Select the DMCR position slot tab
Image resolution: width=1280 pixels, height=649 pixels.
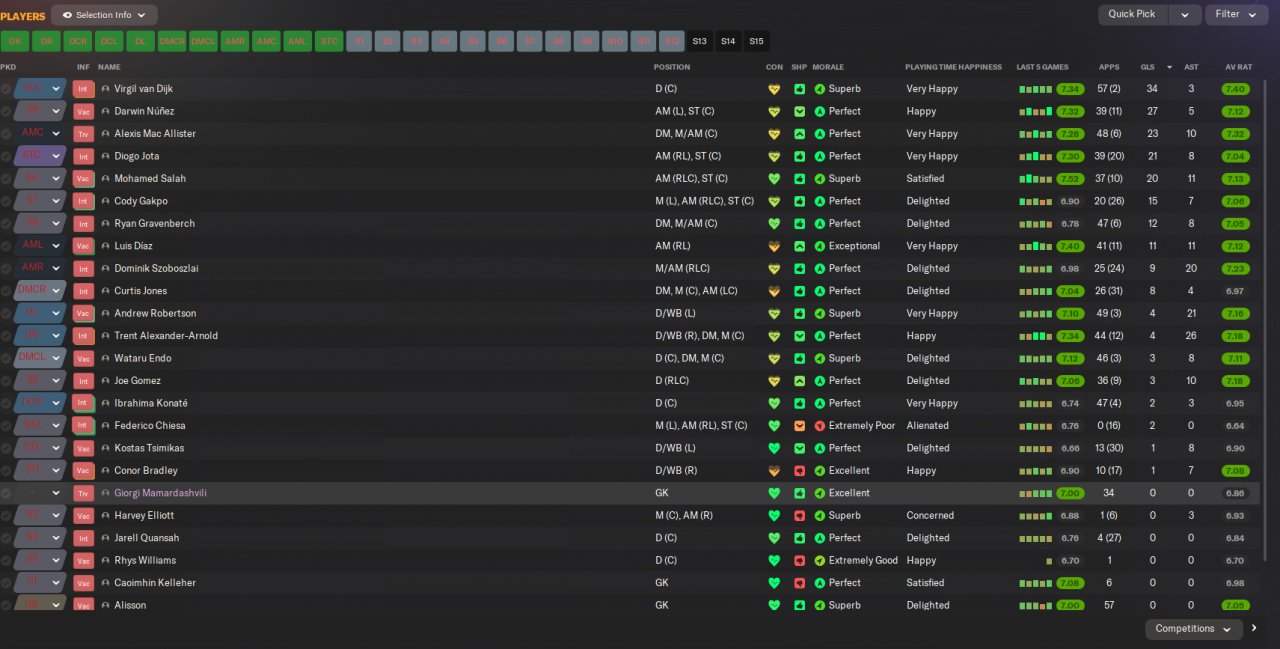pos(172,41)
